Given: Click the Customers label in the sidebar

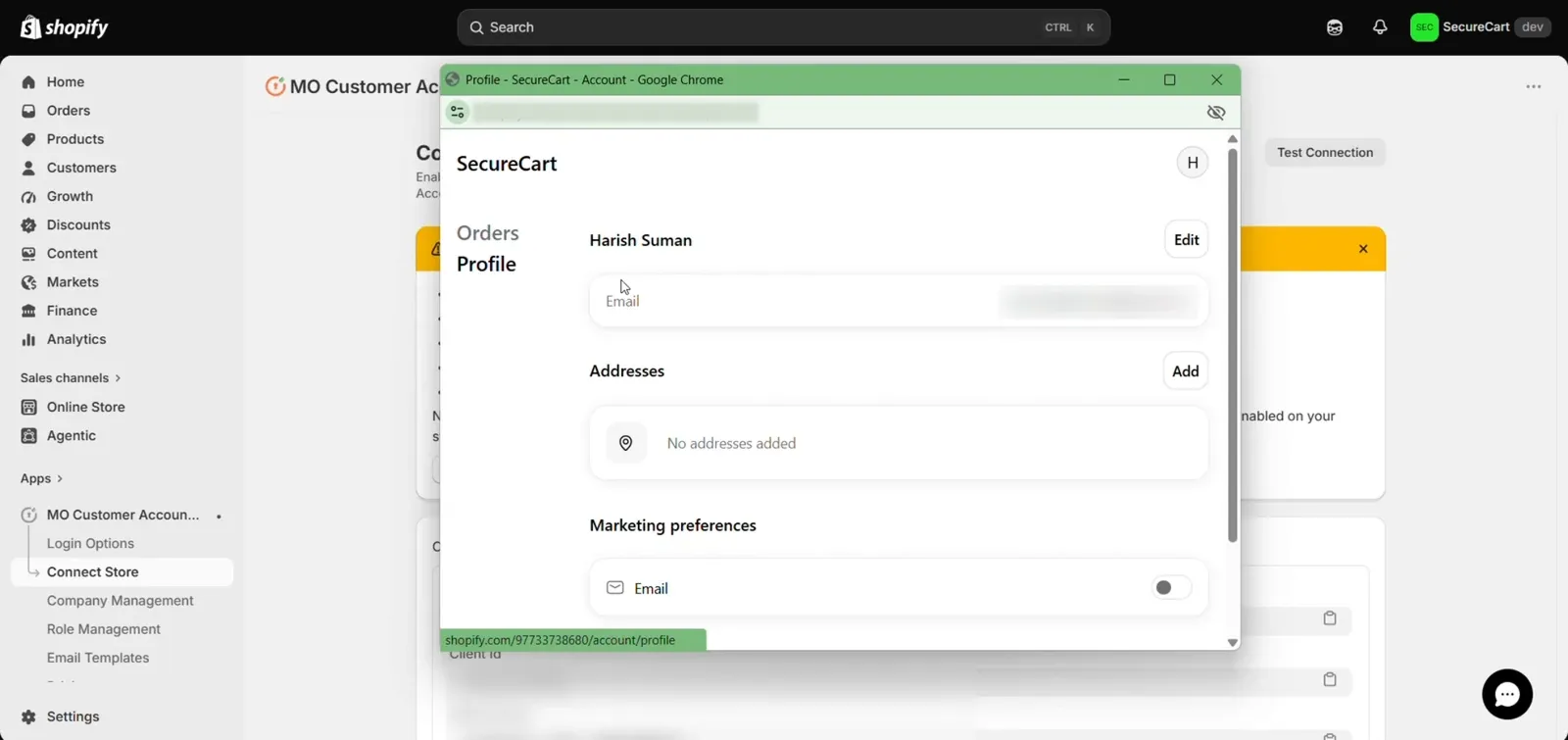Looking at the screenshot, I should click(x=81, y=168).
